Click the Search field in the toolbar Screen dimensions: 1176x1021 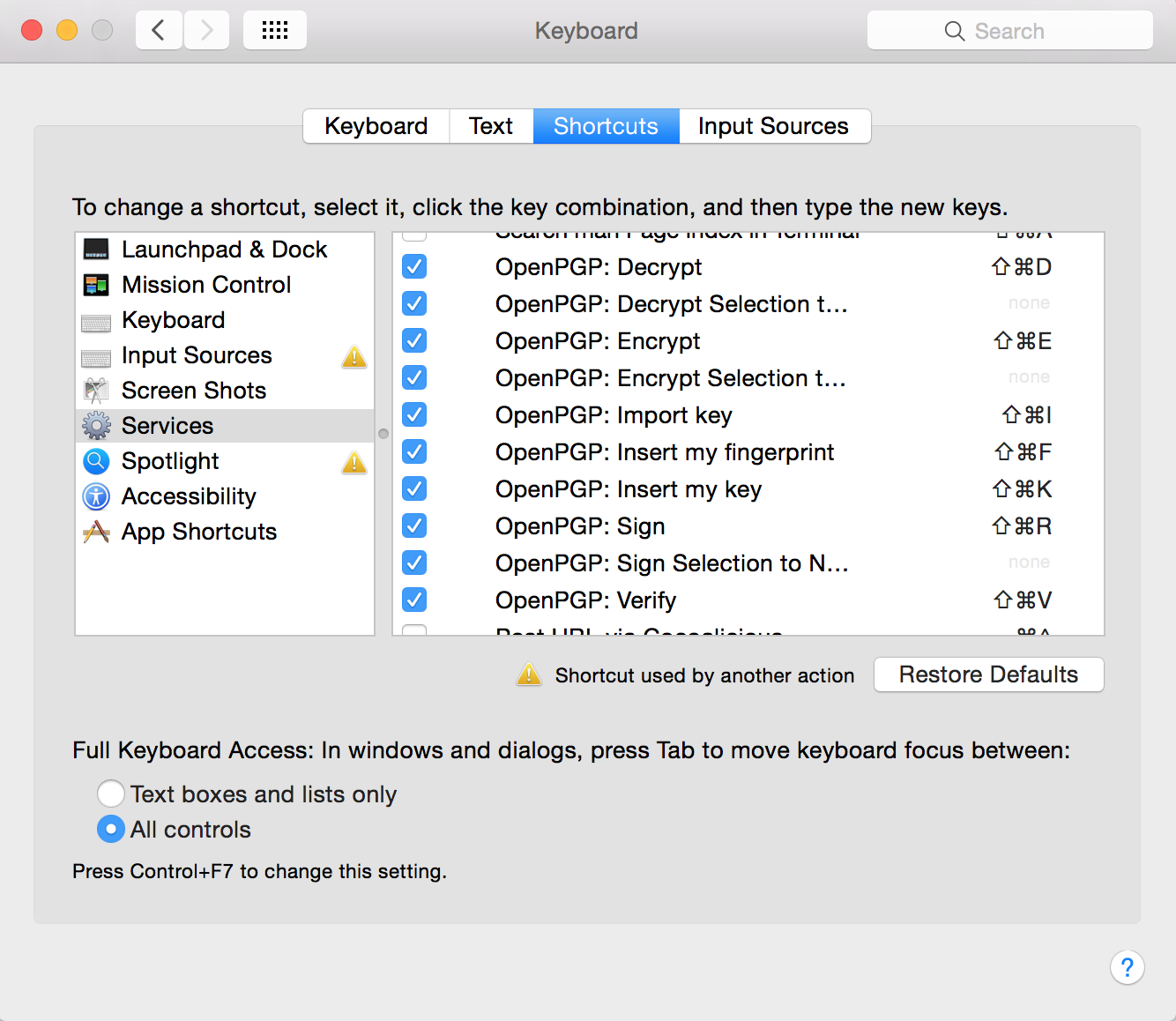(x=1009, y=31)
